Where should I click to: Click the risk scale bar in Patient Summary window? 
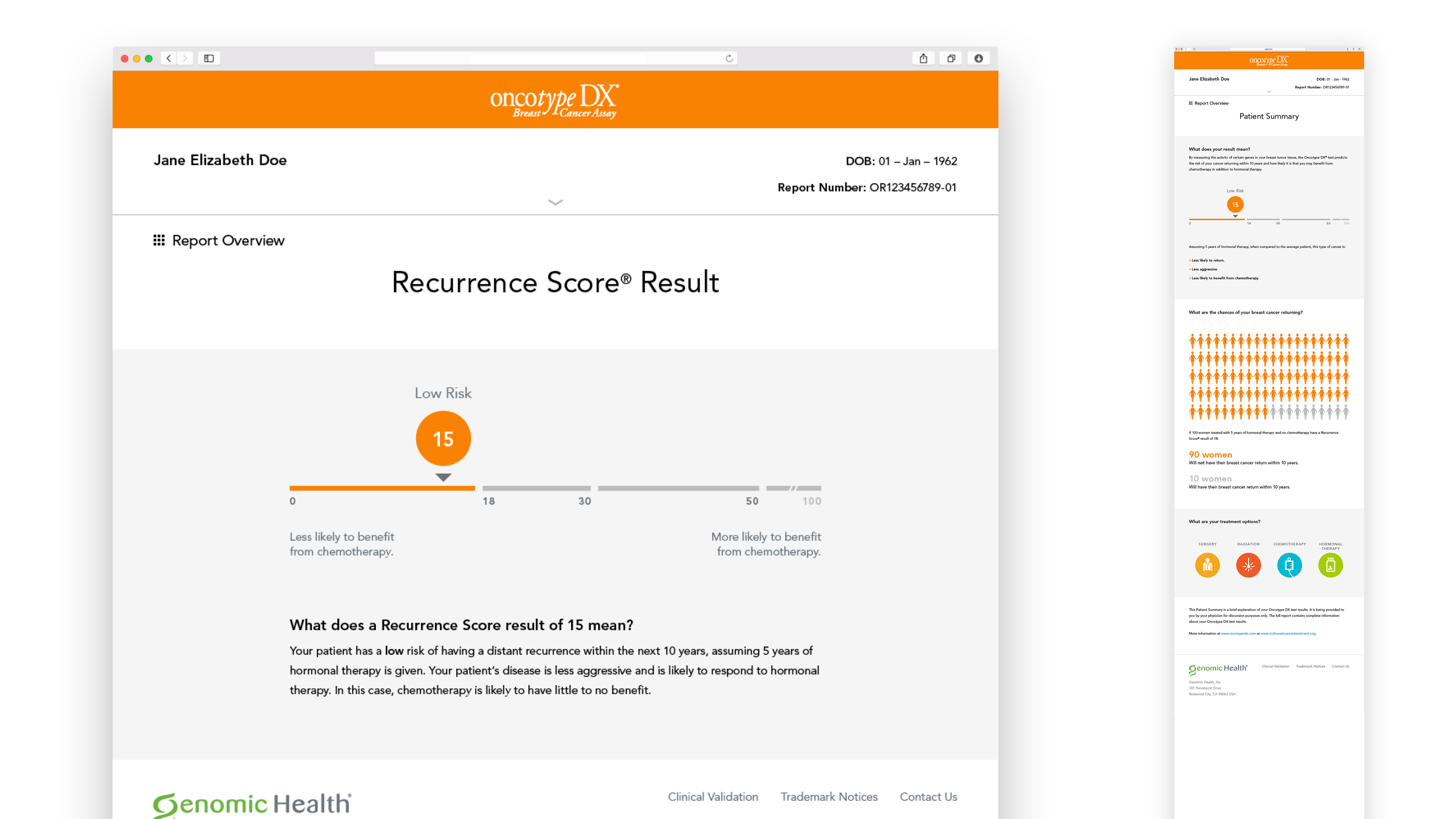[1269, 219]
